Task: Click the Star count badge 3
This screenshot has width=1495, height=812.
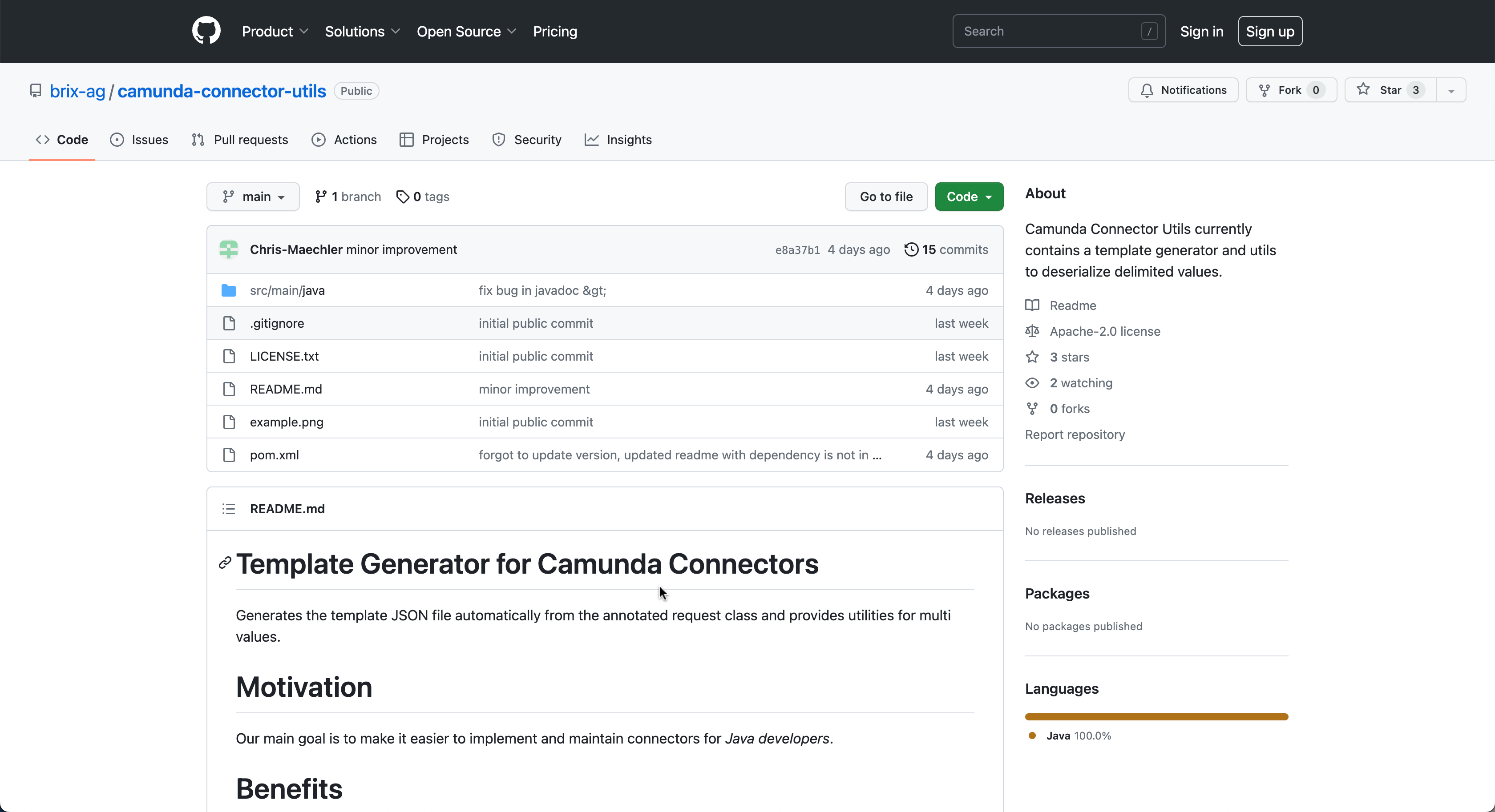Action: point(1415,90)
